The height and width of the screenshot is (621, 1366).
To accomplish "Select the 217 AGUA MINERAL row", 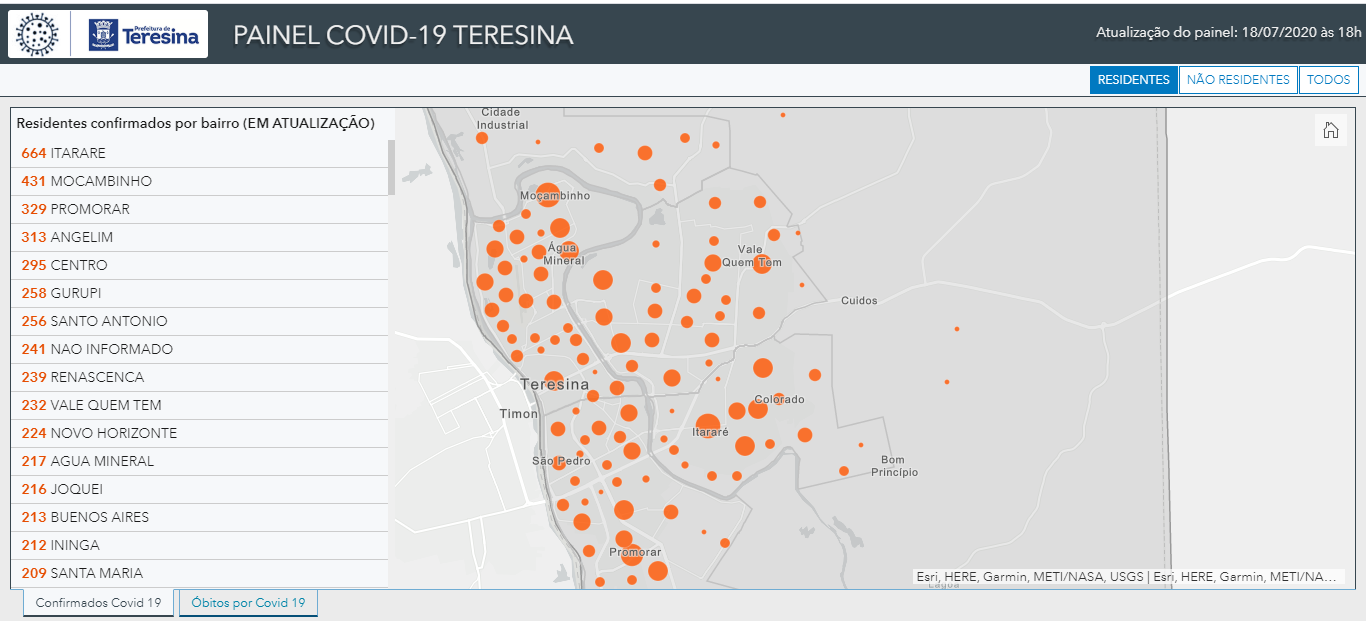I will pos(200,461).
